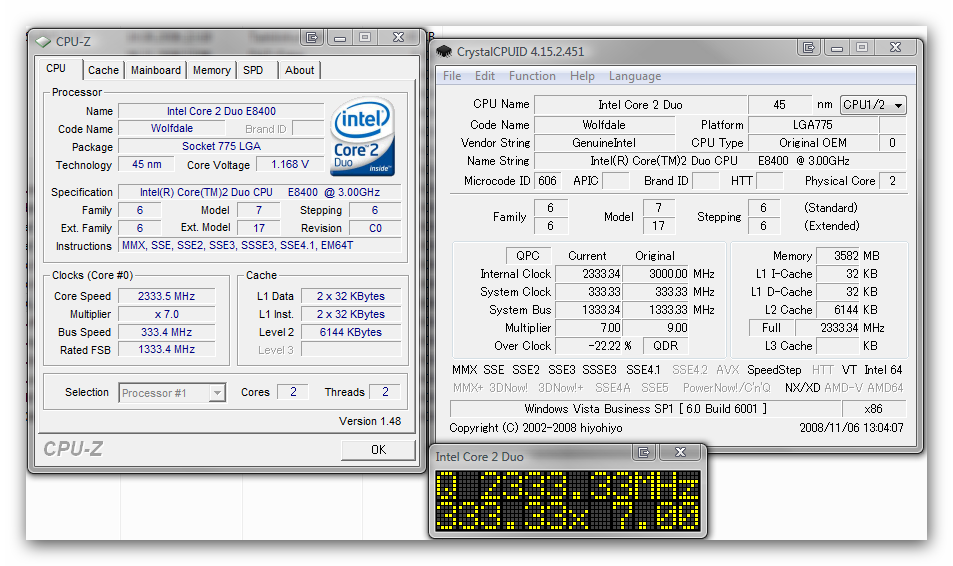Click the Microcode ID value '606'
The image size is (953, 566).
coord(548,181)
